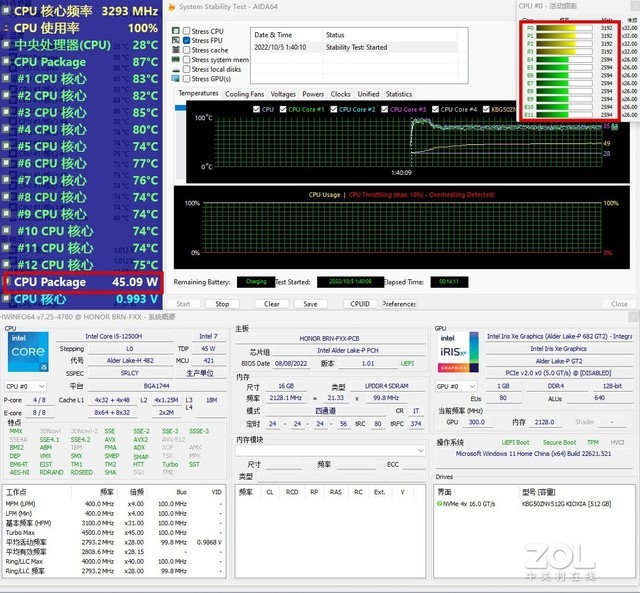Open the GPU #0 selector dropdown
This screenshot has height=593, width=640.
click(x=457, y=385)
